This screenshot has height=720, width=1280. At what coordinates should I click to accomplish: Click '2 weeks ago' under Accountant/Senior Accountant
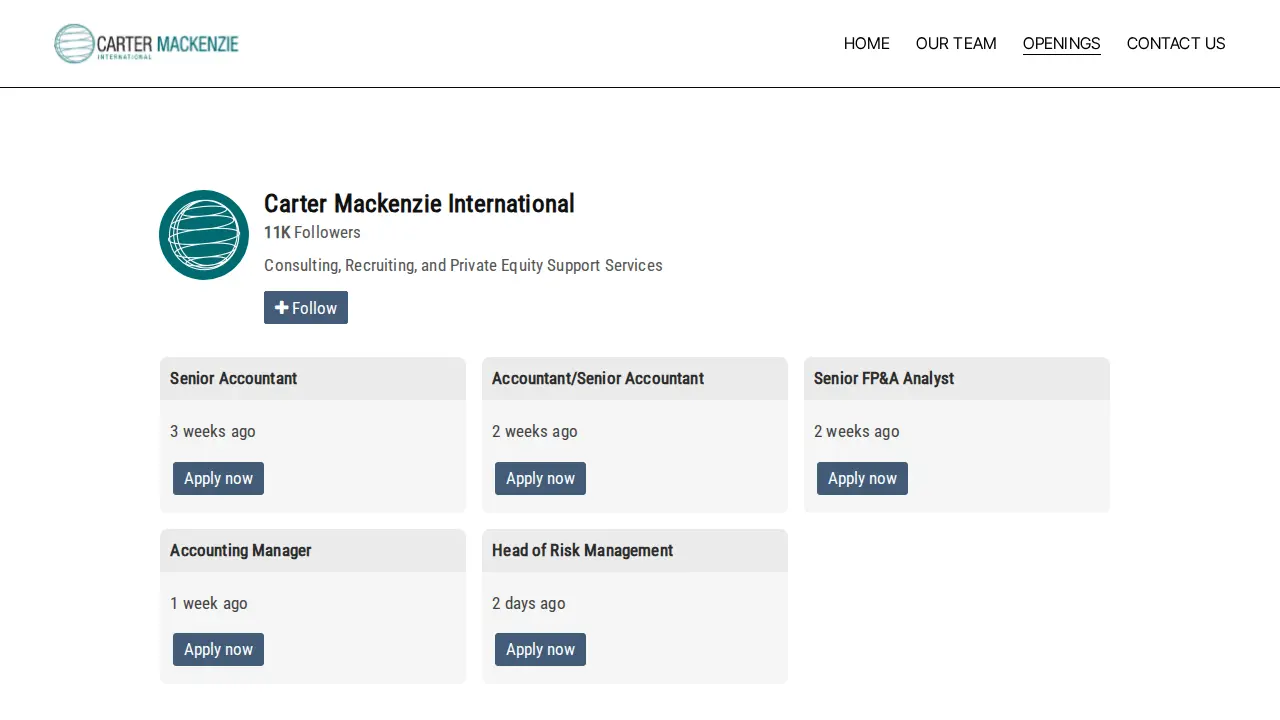[x=535, y=431]
